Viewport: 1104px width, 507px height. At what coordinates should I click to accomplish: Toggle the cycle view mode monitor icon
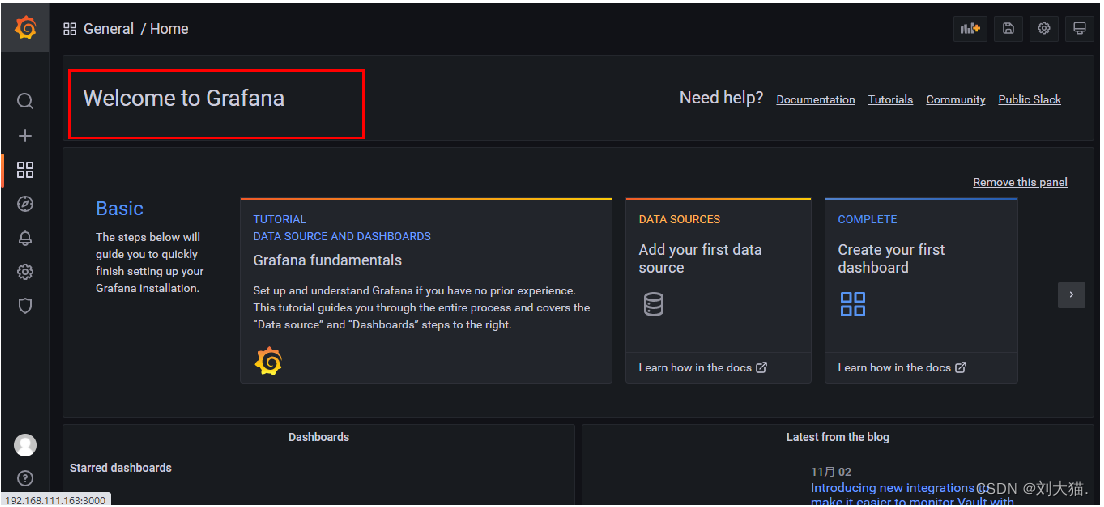click(x=1080, y=29)
